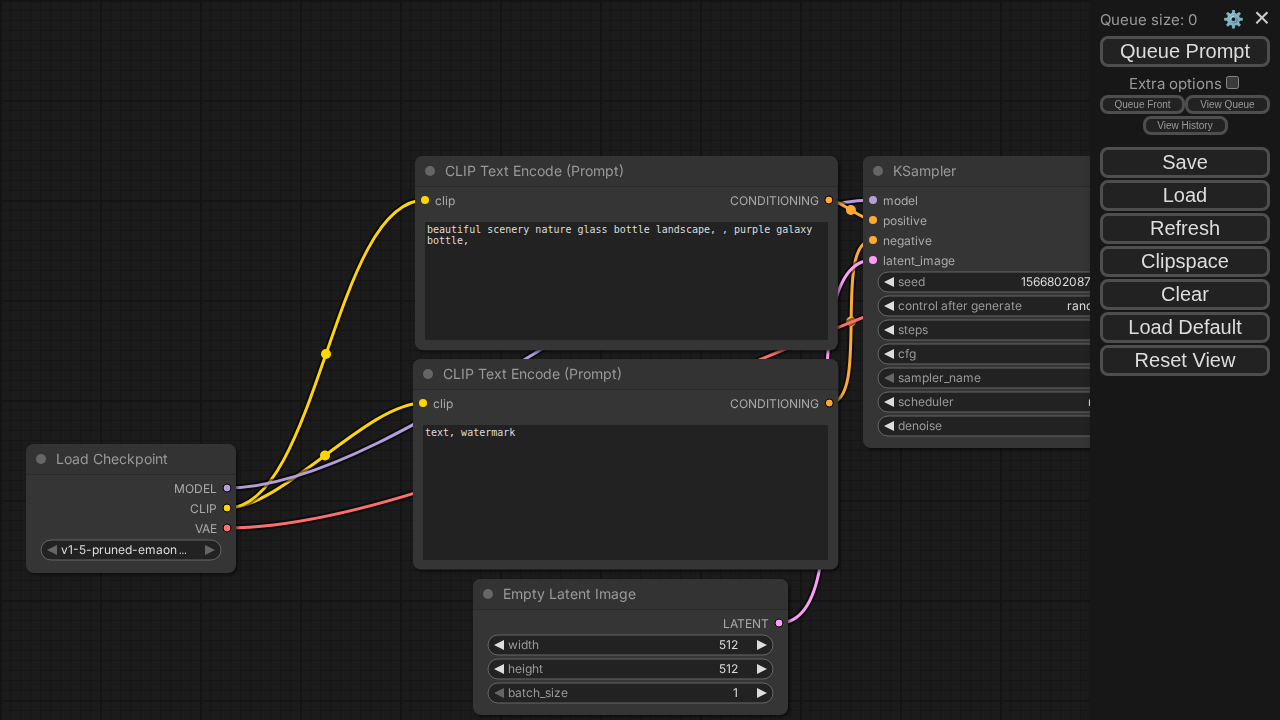Viewport: 1280px width, 720px height.
Task: Increase width with the right arrow
Action: click(761, 645)
